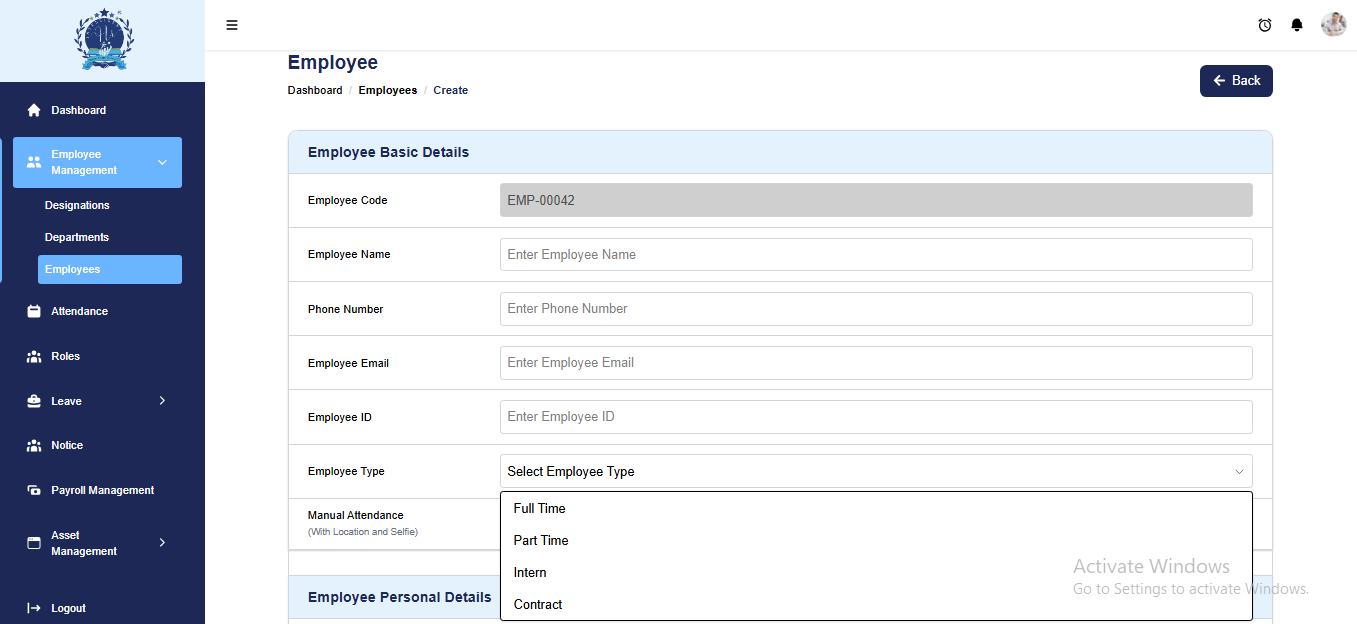
Task: Choose the Intern option
Action: pyautogui.click(x=530, y=572)
